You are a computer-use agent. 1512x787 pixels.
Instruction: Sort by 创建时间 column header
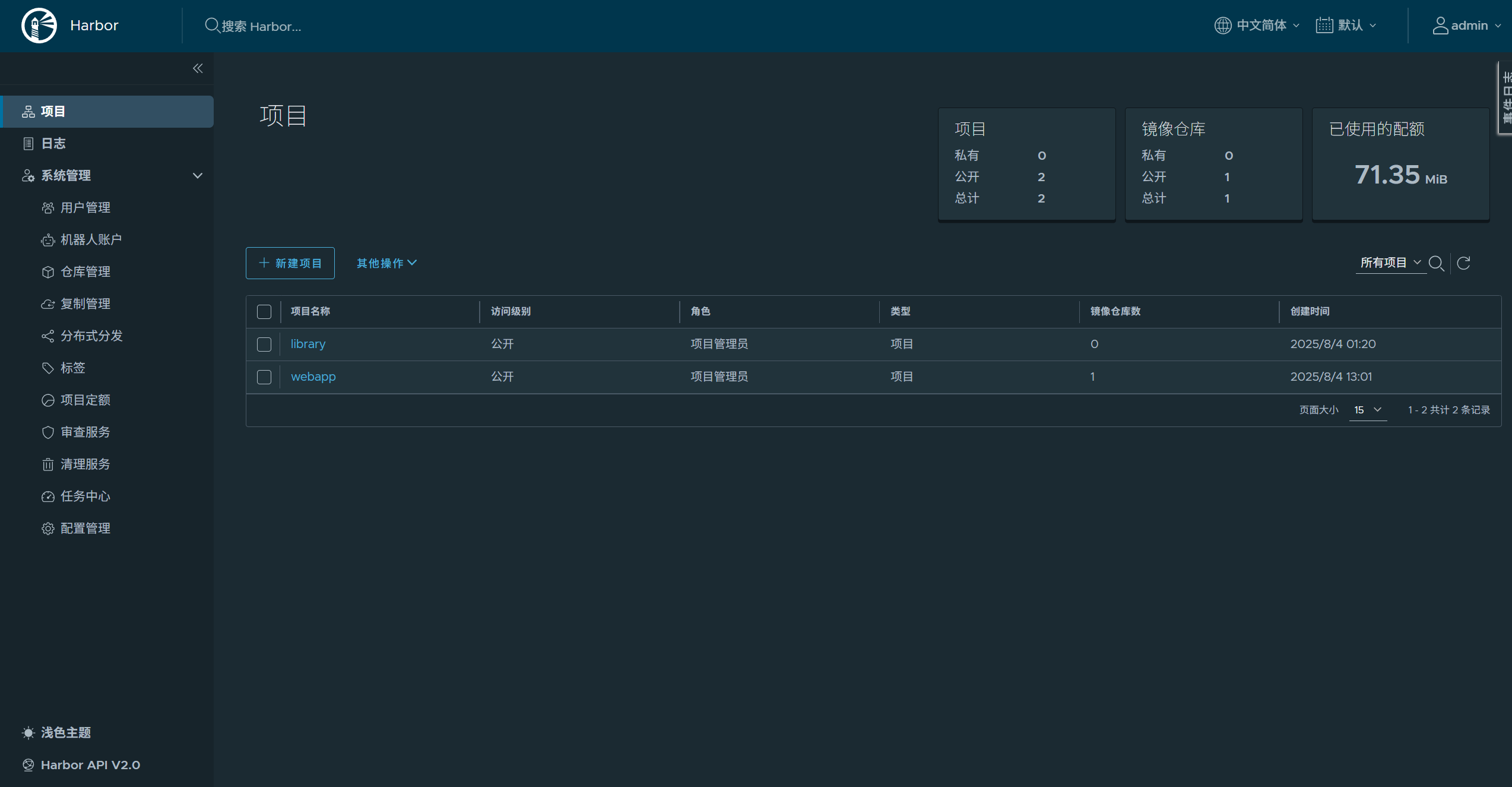click(x=1310, y=311)
